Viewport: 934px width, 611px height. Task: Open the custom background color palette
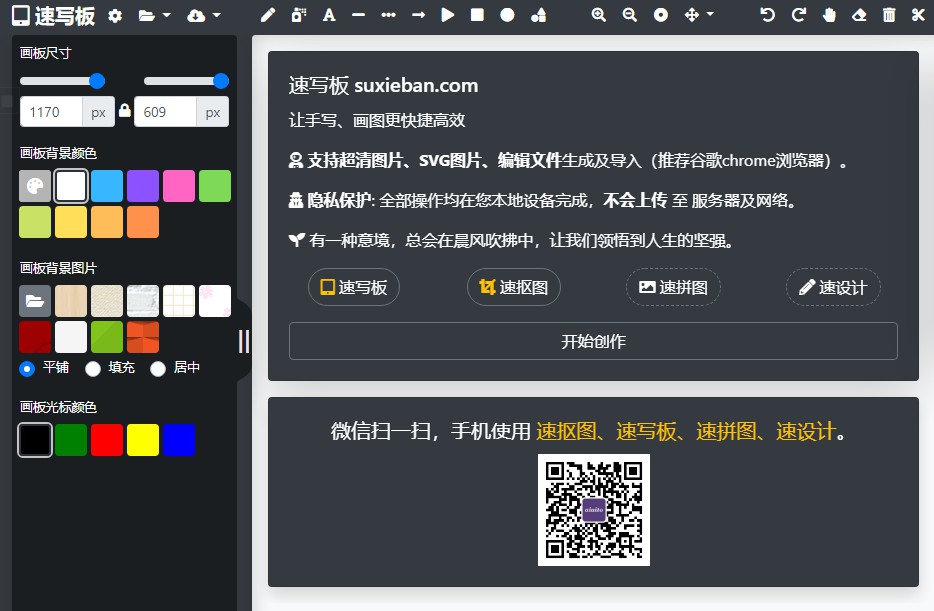pos(35,186)
